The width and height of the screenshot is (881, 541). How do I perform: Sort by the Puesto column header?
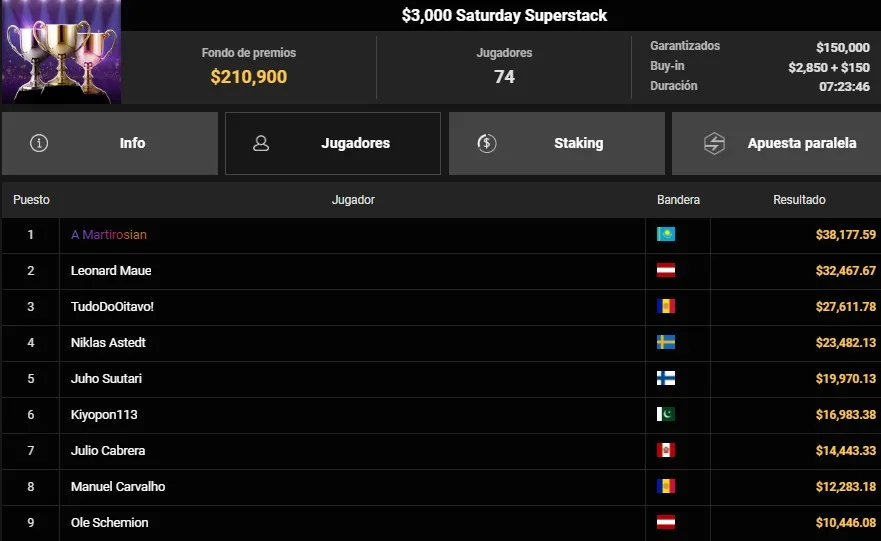point(31,199)
